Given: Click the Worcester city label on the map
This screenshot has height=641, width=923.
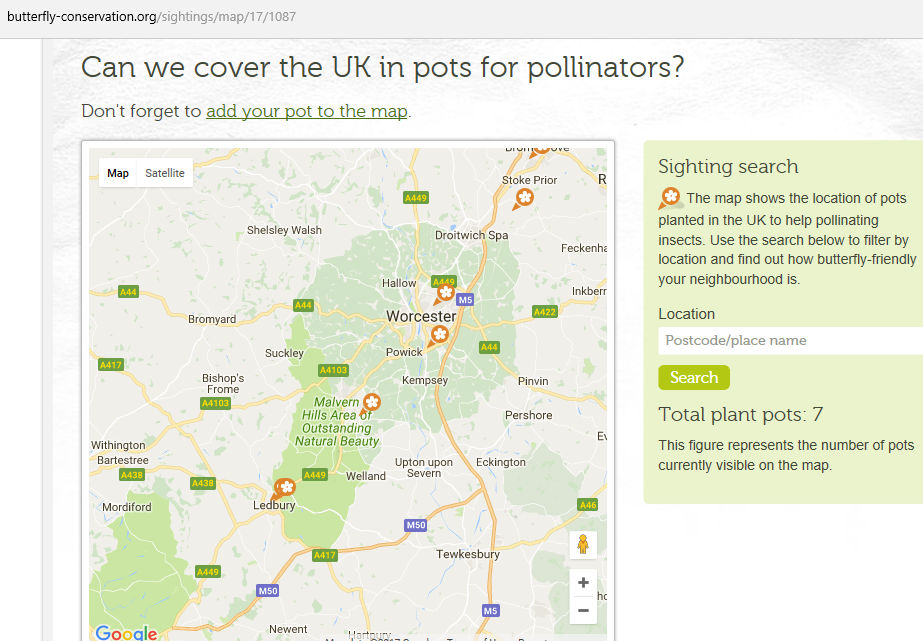Looking at the screenshot, I should point(421,316).
